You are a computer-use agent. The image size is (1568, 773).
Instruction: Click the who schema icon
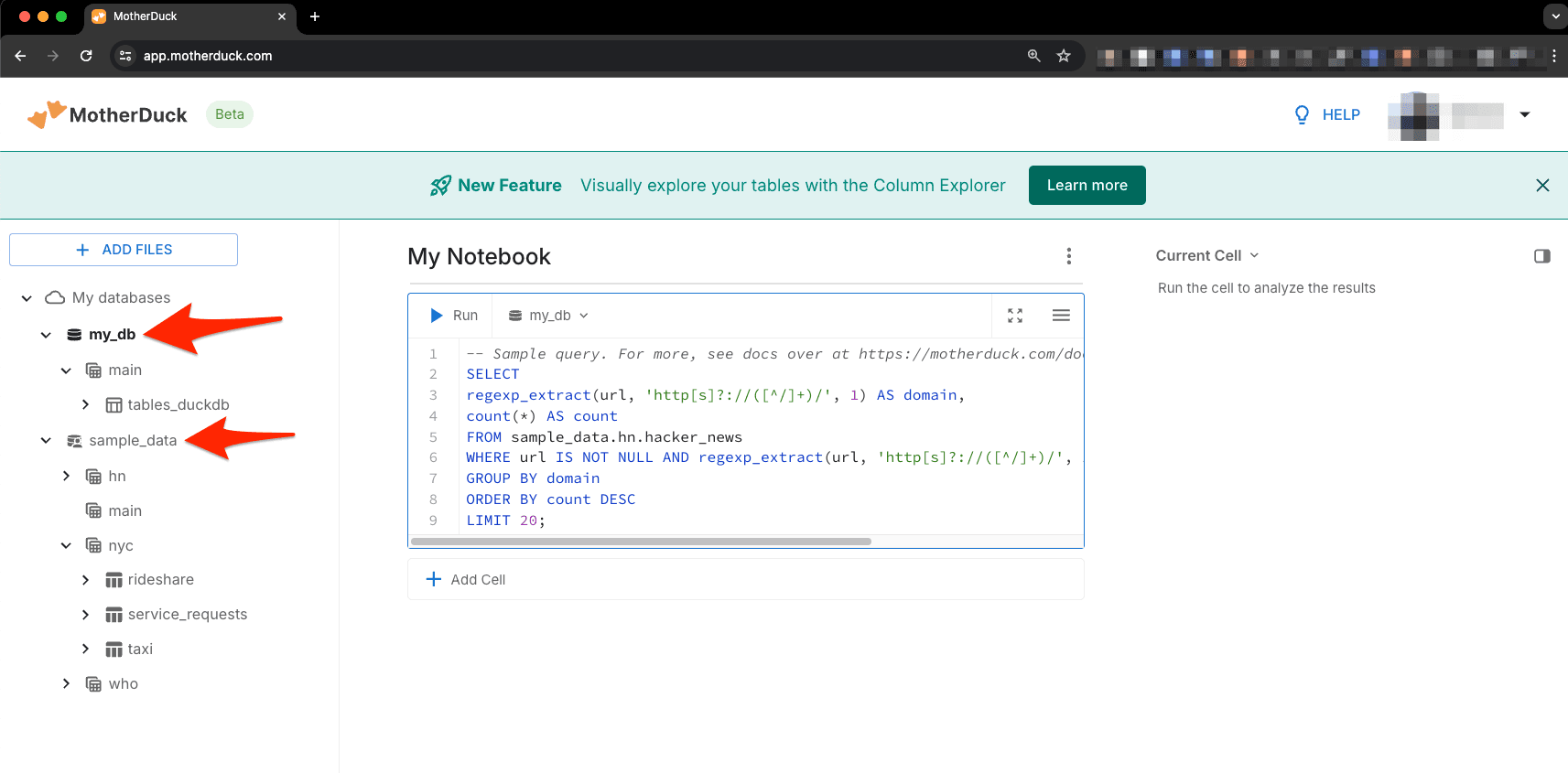[x=93, y=684]
